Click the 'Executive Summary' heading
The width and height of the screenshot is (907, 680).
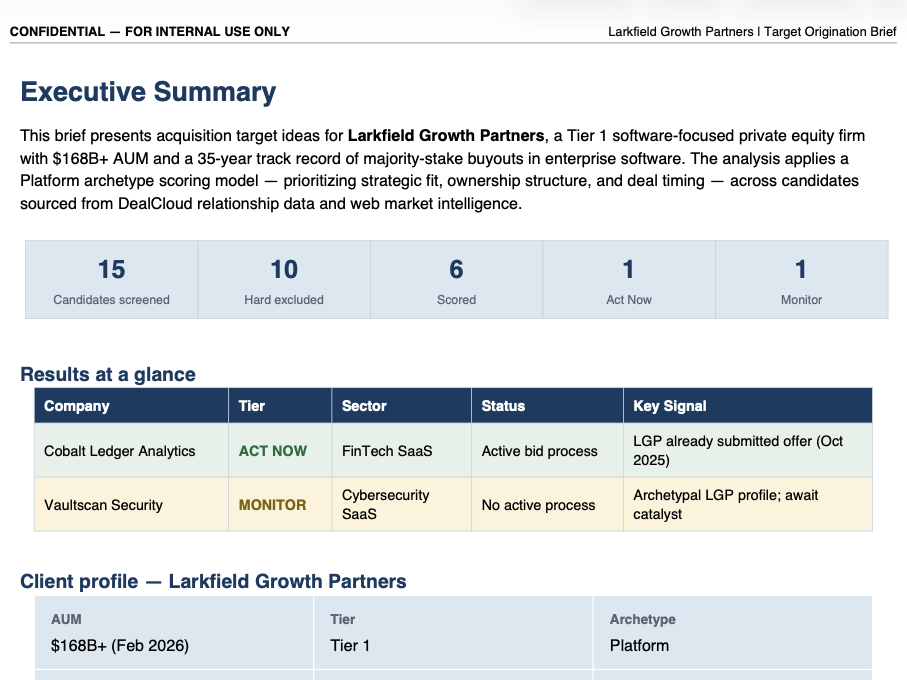click(148, 92)
